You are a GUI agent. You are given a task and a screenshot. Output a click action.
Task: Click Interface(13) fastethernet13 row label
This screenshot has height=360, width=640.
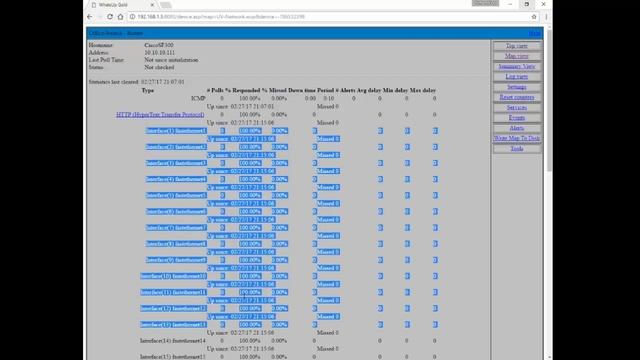click(x=173, y=324)
